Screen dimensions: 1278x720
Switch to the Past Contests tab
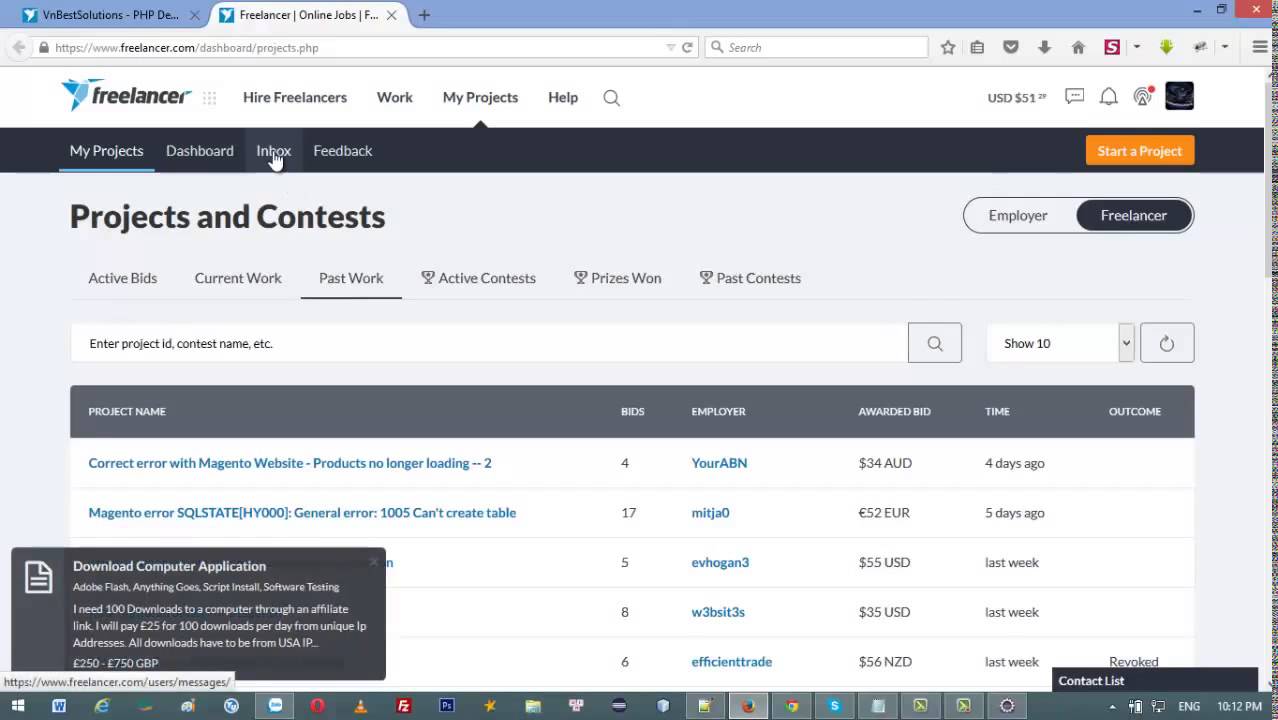pos(750,278)
